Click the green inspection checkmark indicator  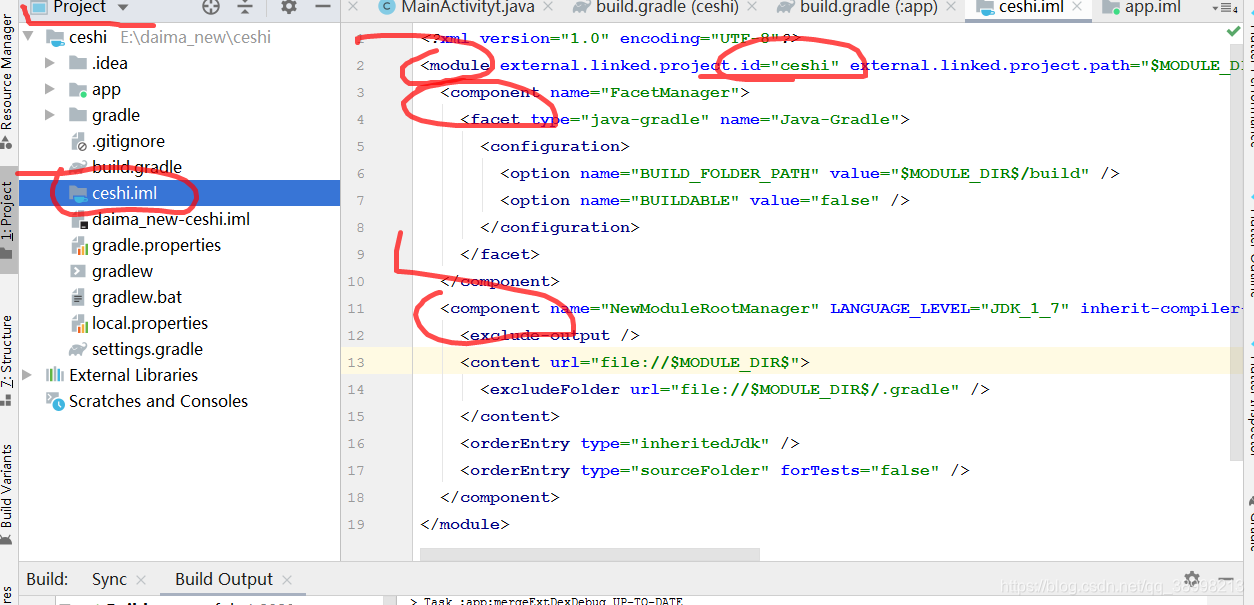pos(1233,32)
